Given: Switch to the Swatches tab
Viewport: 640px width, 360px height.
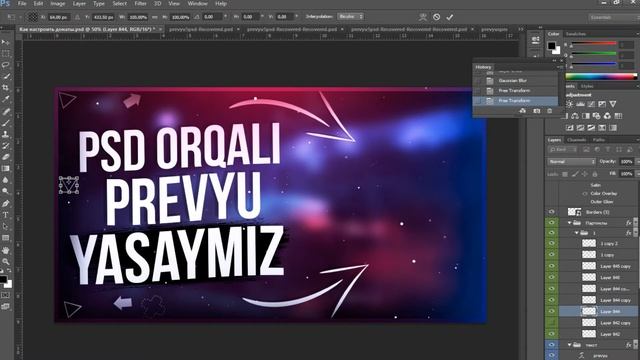Looking at the screenshot, I should pyautogui.click(x=576, y=34).
